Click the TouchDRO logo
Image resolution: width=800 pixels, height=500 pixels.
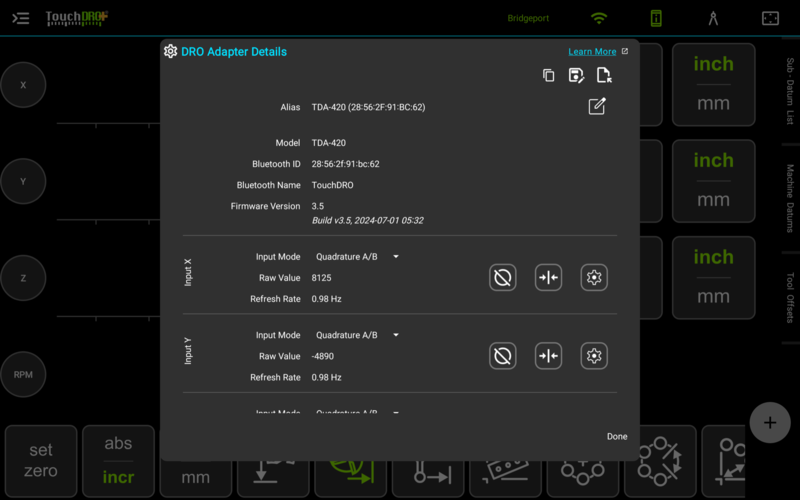[x=77, y=18]
